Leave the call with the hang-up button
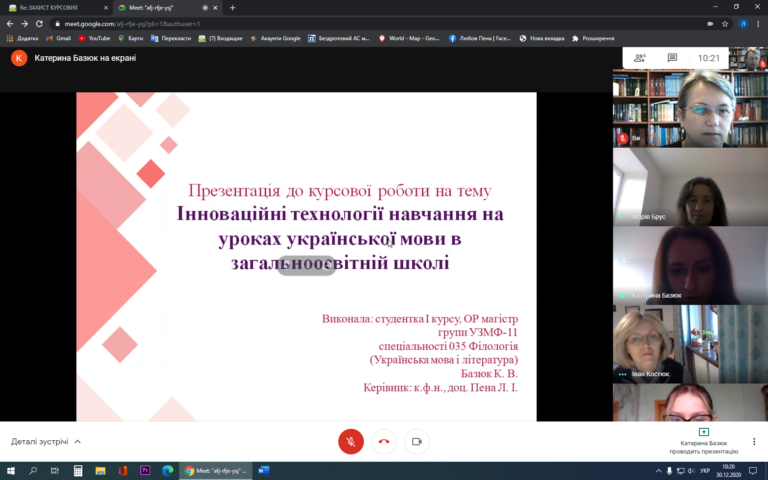Image resolution: width=768 pixels, height=480 pixels. pos(384,441)
